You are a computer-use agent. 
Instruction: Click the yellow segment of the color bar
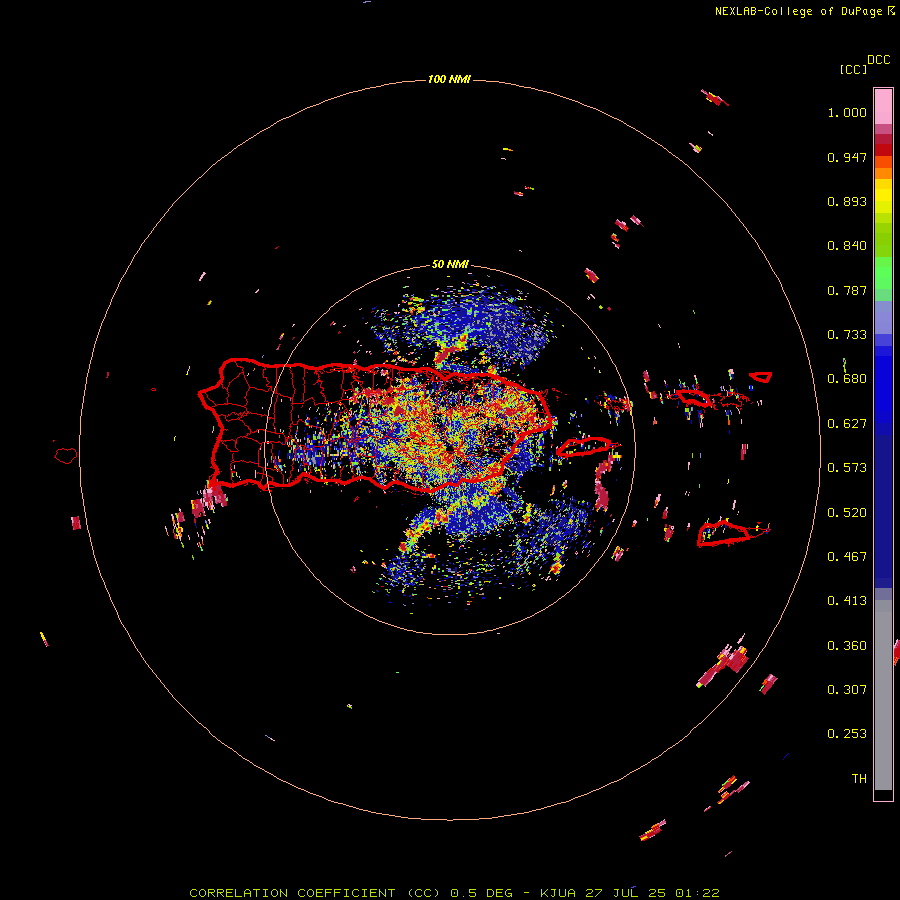883,195
